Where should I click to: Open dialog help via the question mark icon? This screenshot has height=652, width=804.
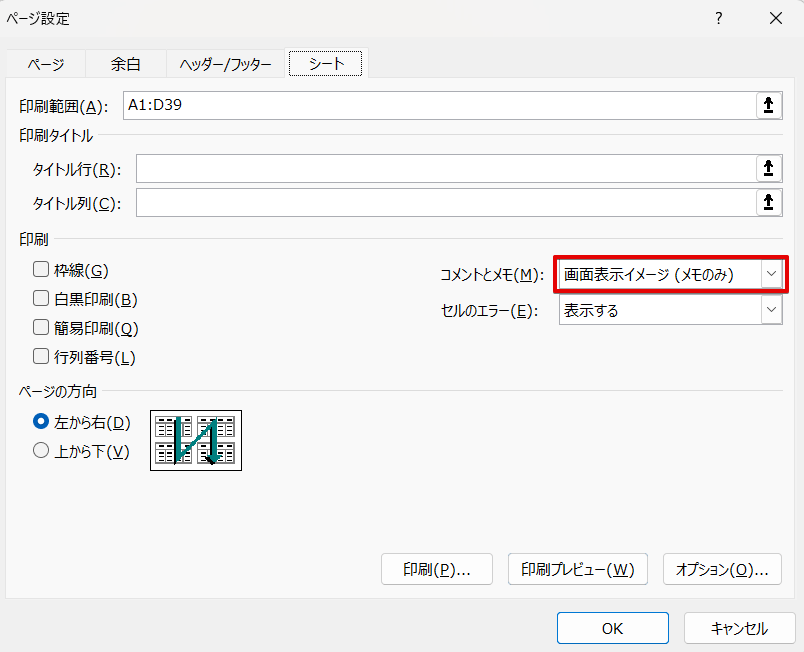(718, 18)
